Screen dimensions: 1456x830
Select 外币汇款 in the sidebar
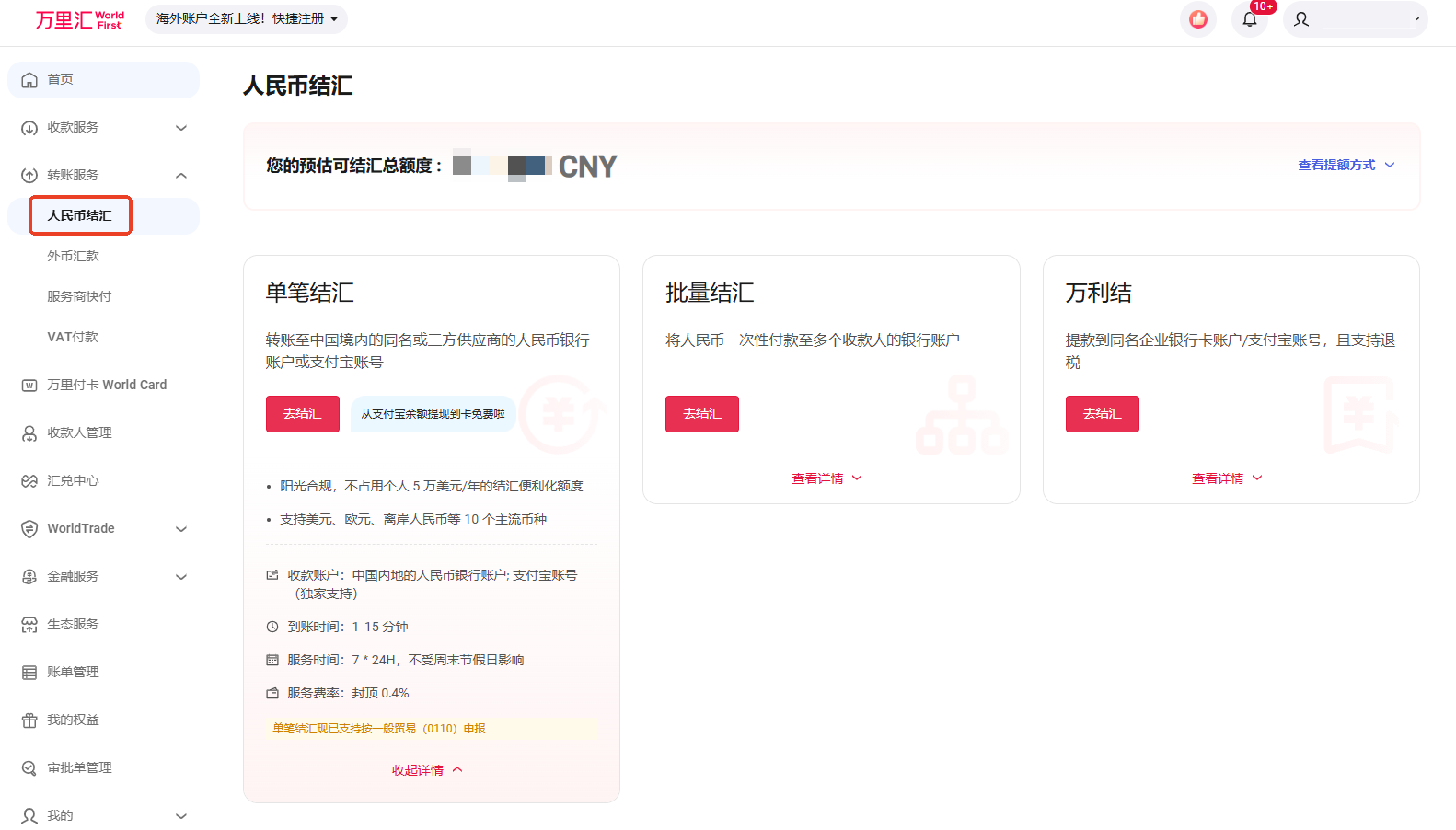coord(73,256)
